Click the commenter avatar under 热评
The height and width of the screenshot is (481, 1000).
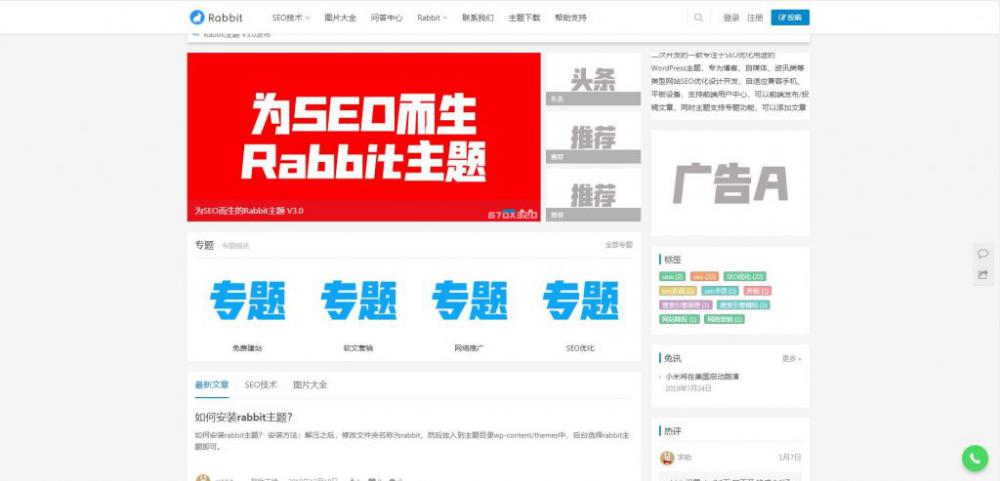667,457
